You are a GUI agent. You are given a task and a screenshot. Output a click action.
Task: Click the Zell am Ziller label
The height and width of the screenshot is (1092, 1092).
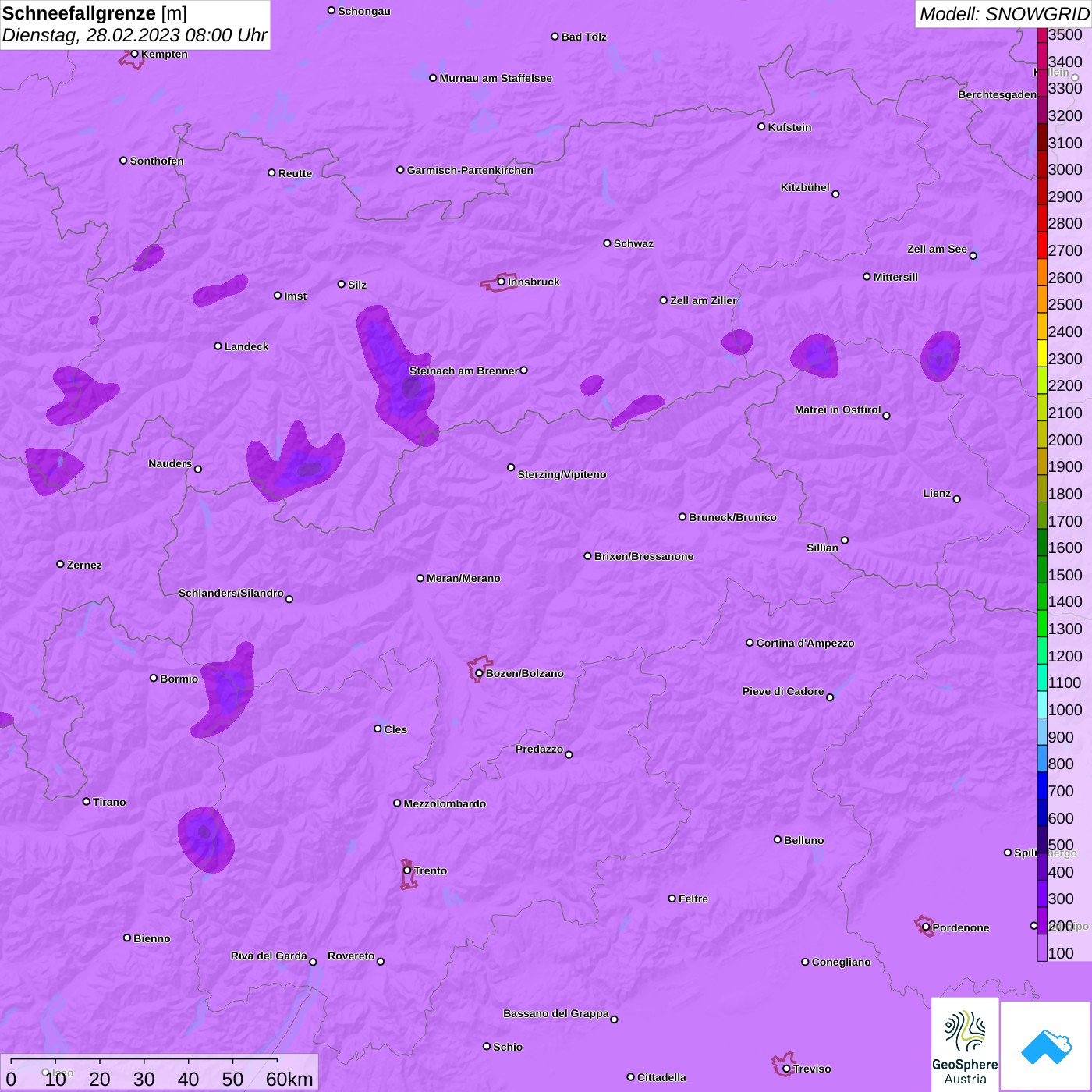click(704, 300)
